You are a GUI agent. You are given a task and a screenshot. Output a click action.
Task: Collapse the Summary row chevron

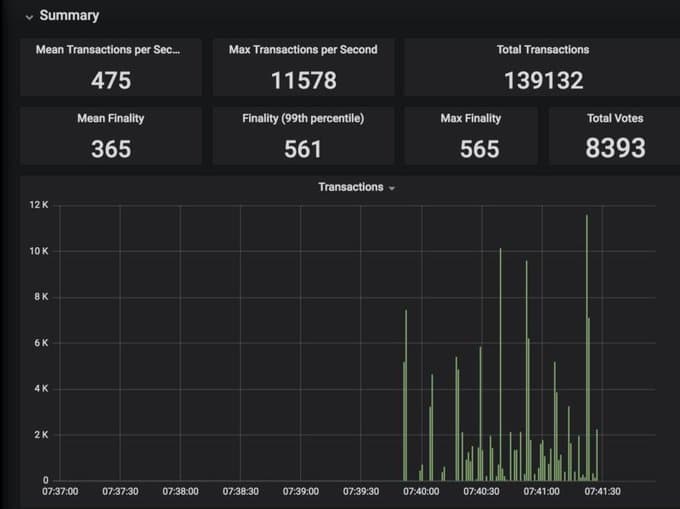click(29, 17)
